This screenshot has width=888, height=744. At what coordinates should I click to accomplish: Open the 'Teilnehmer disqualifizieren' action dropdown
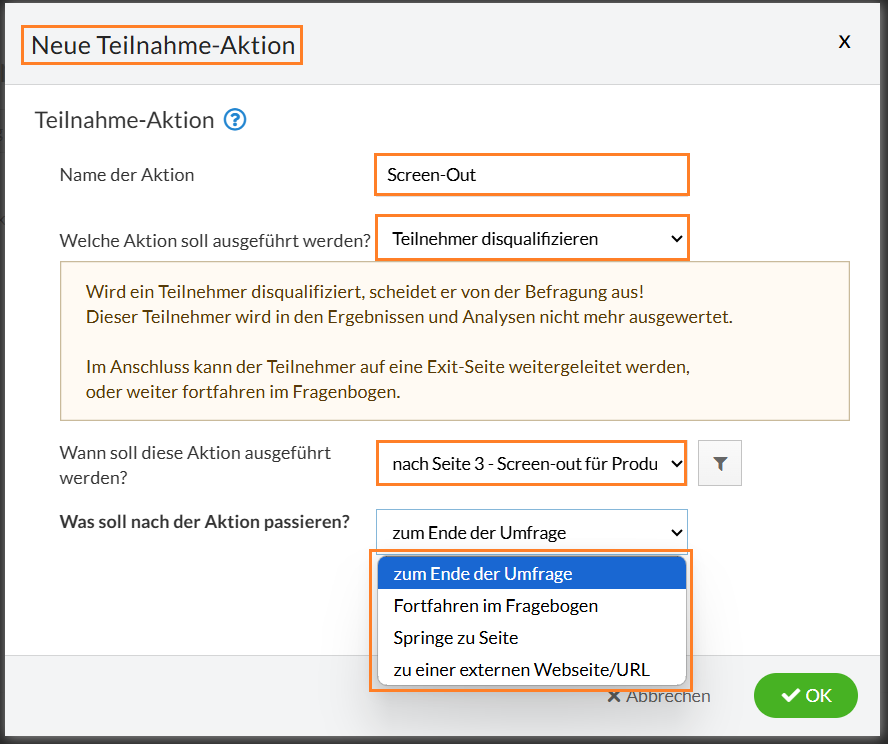point(532,239)
